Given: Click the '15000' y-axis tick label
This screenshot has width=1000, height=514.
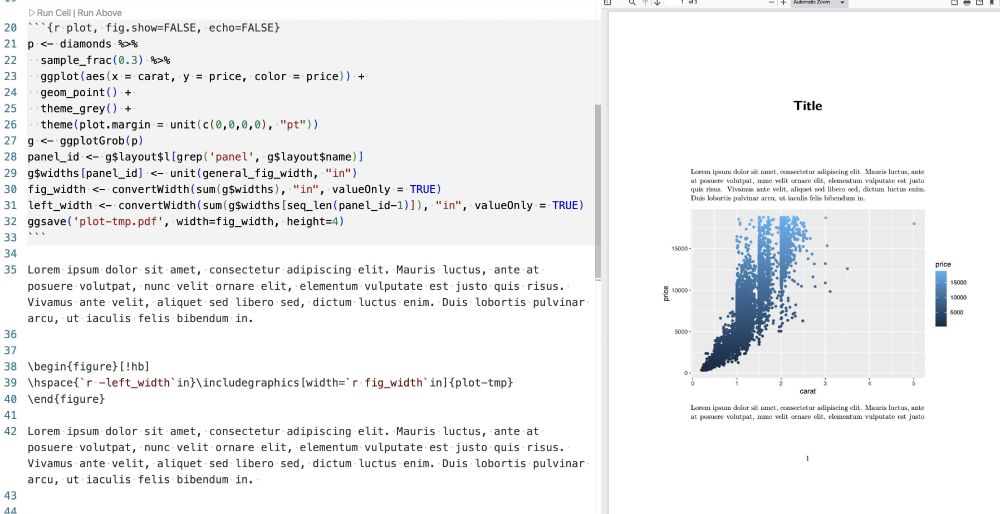Looking at the screenshot, I should coord(678,249).
